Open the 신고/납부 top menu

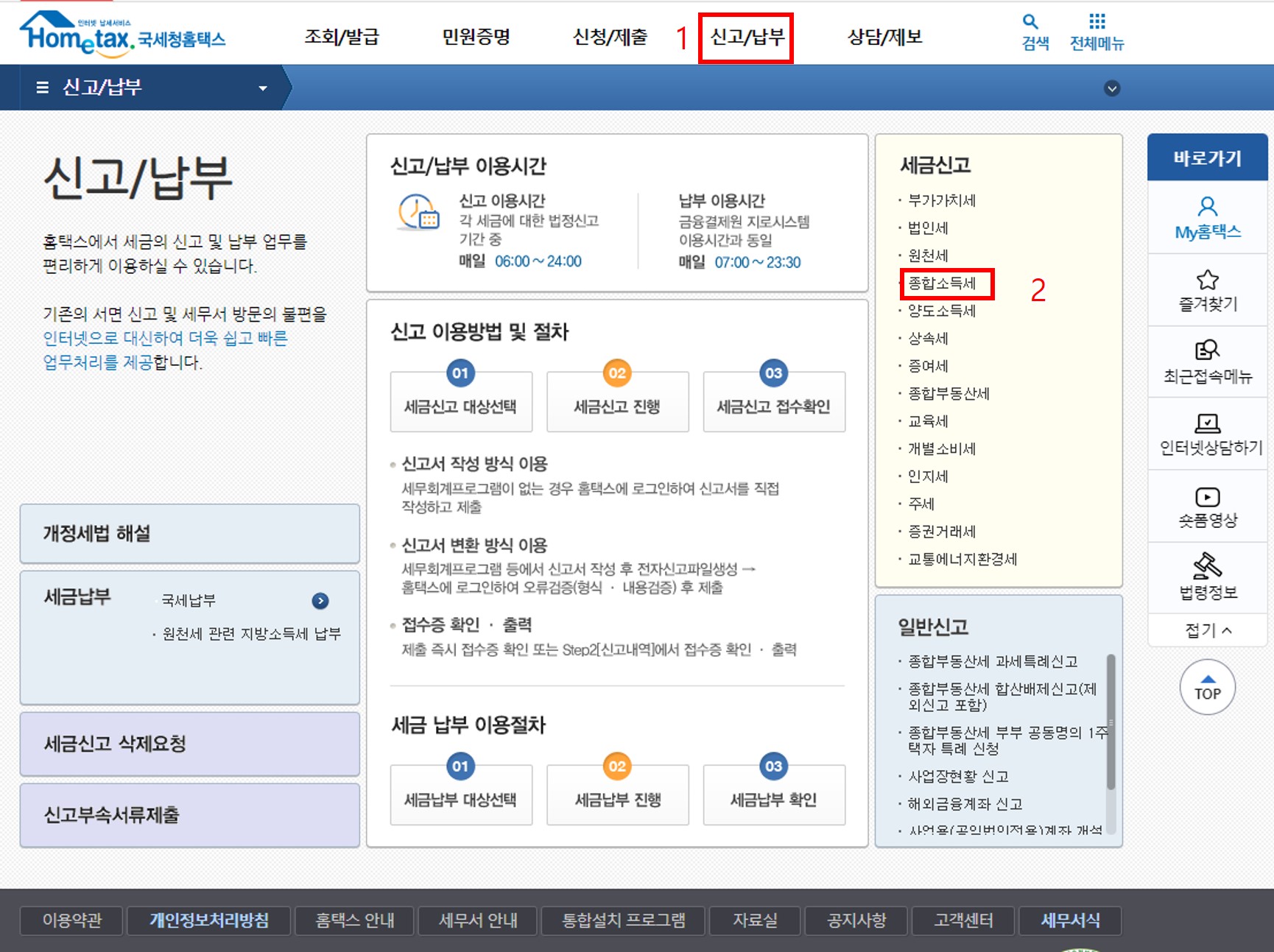[746, 37]
